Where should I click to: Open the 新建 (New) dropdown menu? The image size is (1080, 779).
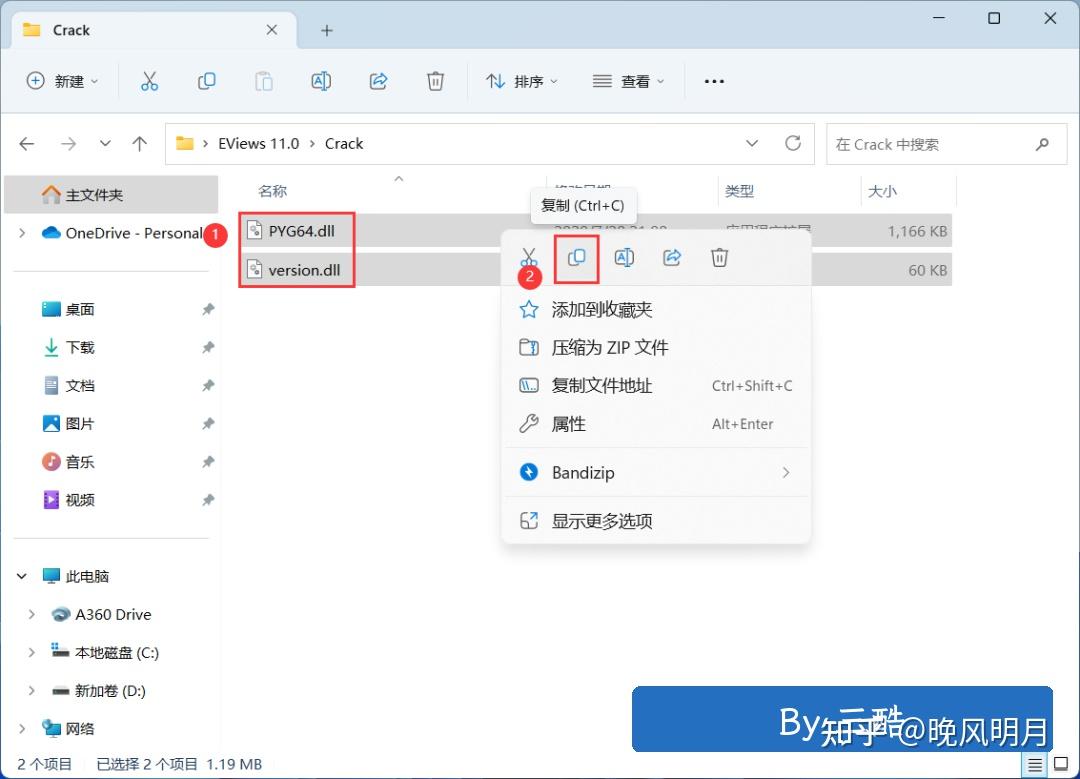pos(62,81)
